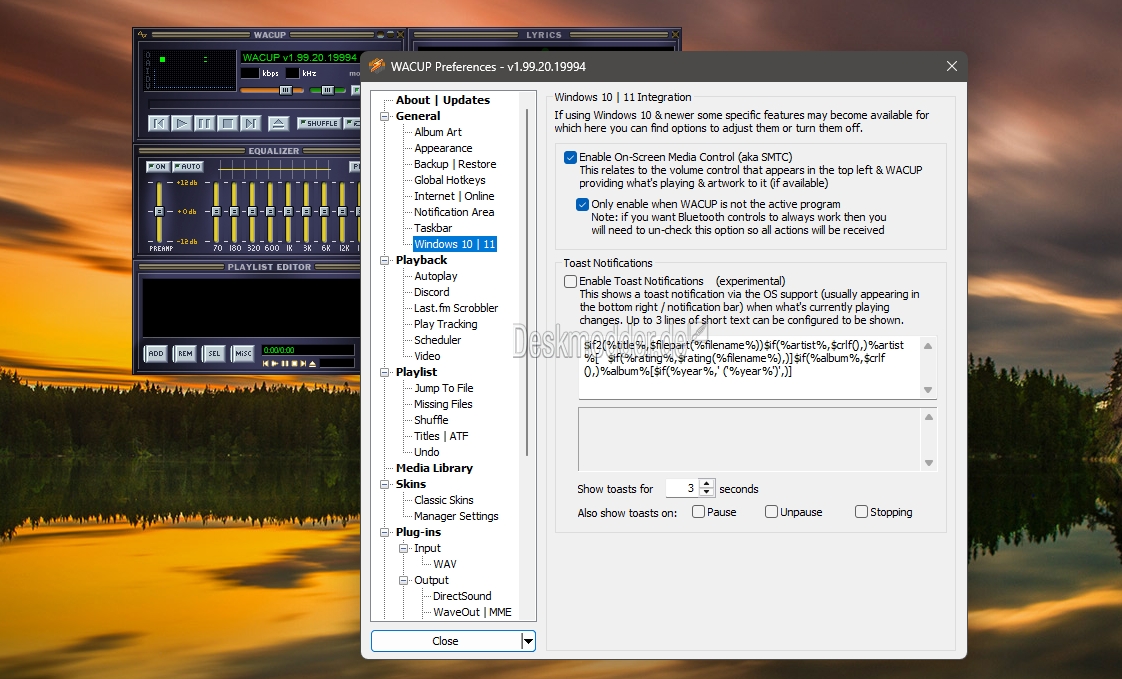Check the Pause toast option
Viewport: 1122px width, 679px height.
tap(698, 512)
